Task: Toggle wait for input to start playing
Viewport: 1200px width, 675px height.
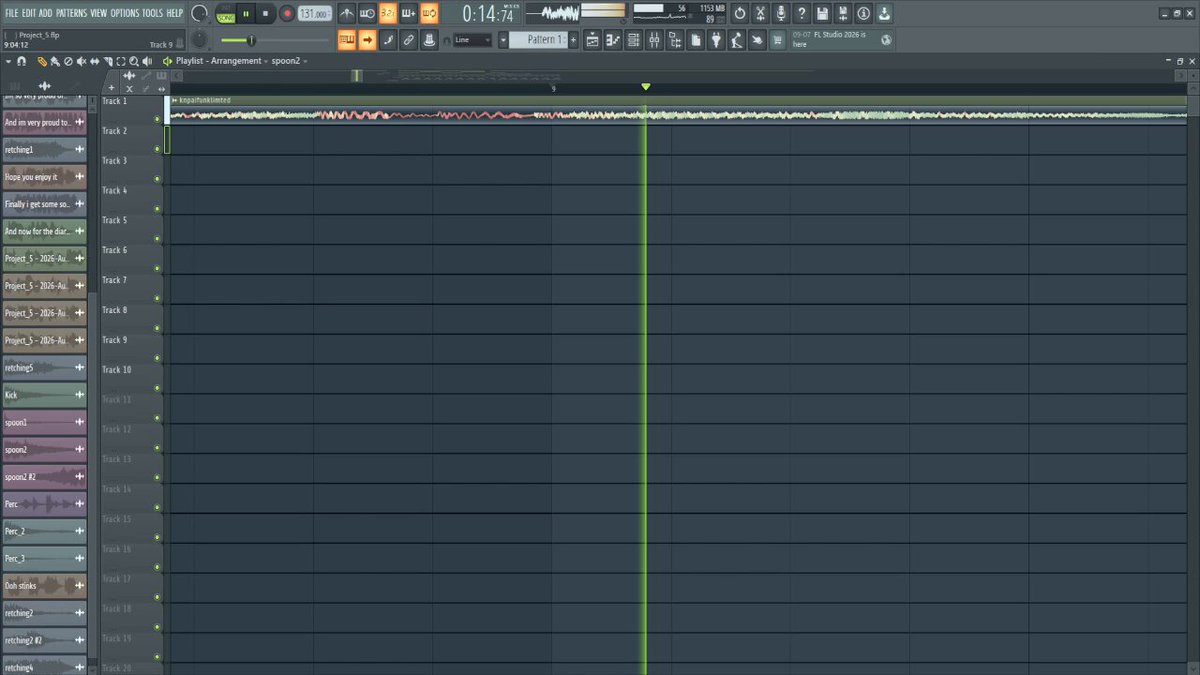Action: pyautogui.click(x=367, y=13)
